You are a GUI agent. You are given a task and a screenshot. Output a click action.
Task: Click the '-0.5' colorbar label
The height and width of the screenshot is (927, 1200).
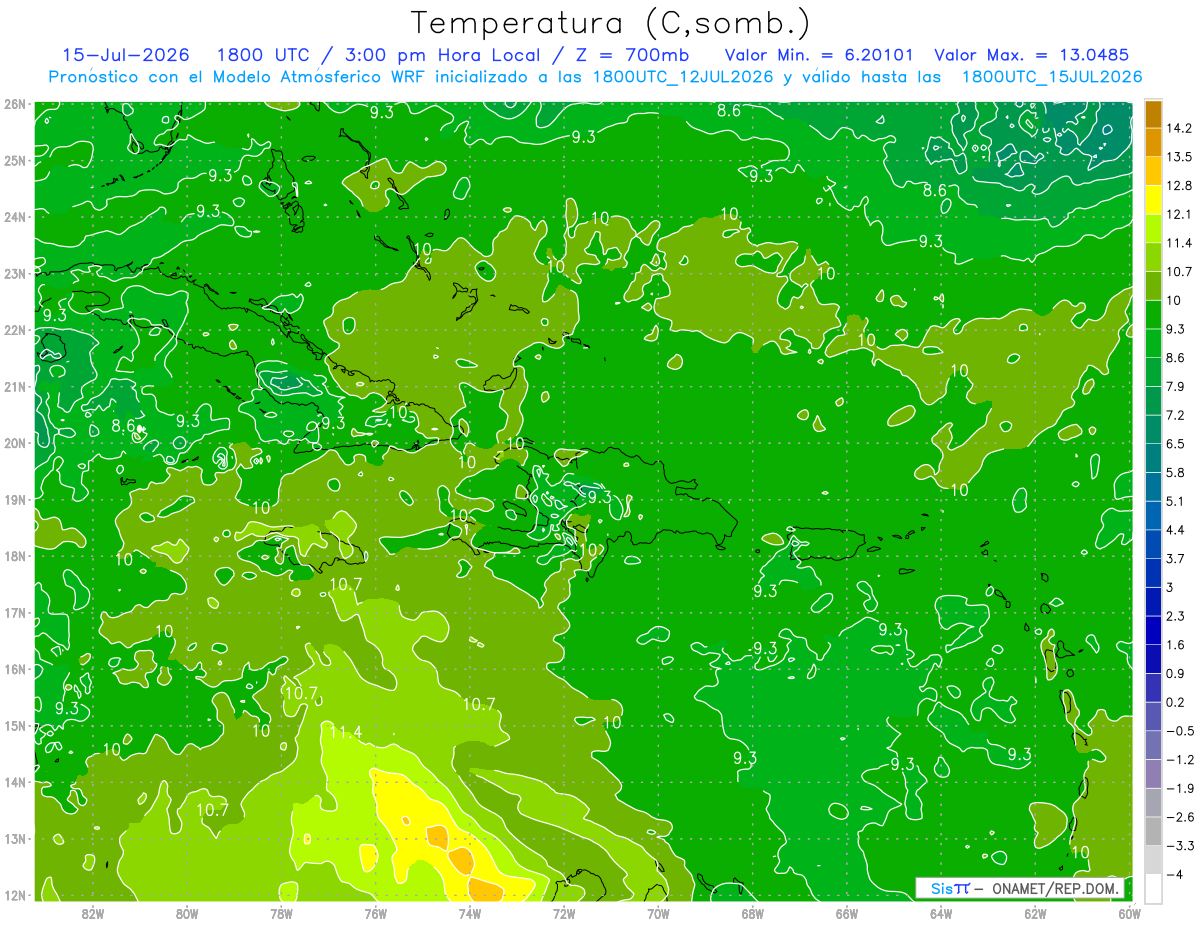coord(1179,731)
